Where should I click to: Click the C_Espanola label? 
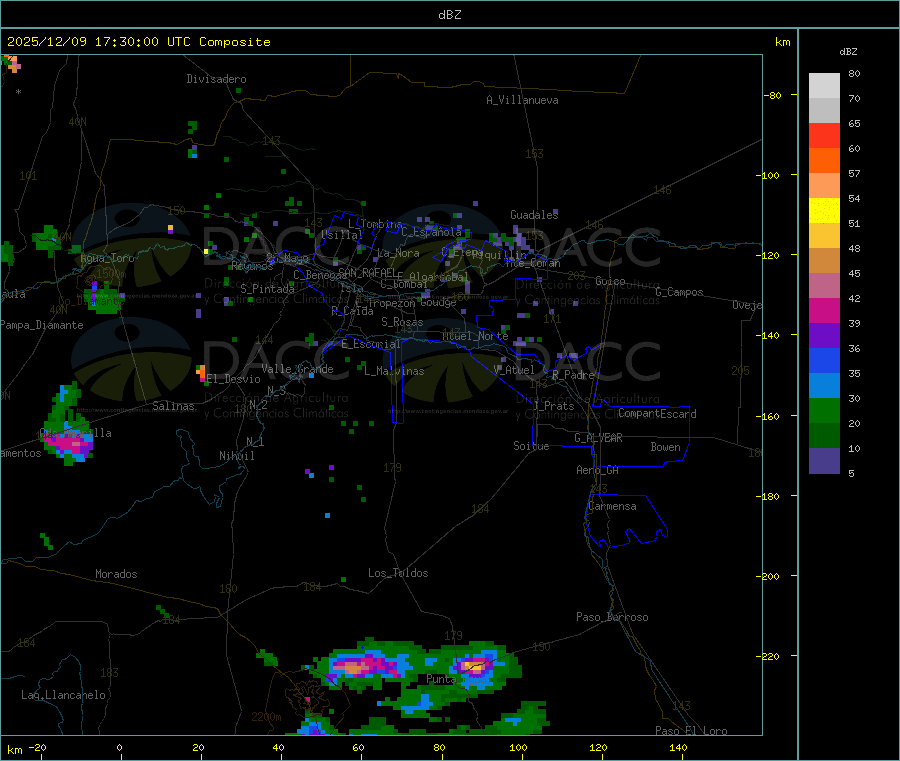(x=432, y=232)
